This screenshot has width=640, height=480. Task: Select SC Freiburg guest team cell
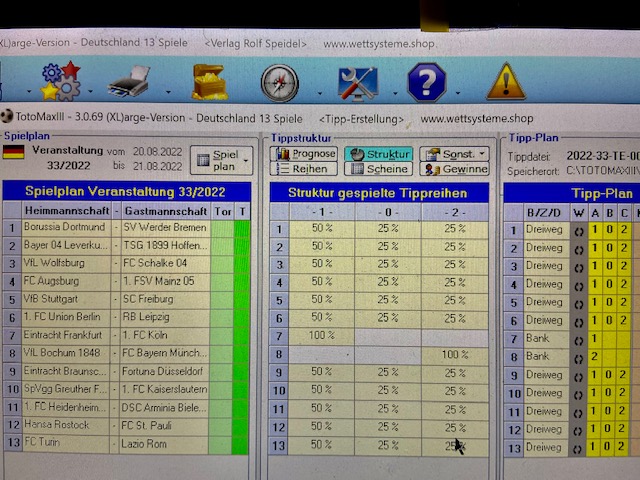tap(165, 299)
